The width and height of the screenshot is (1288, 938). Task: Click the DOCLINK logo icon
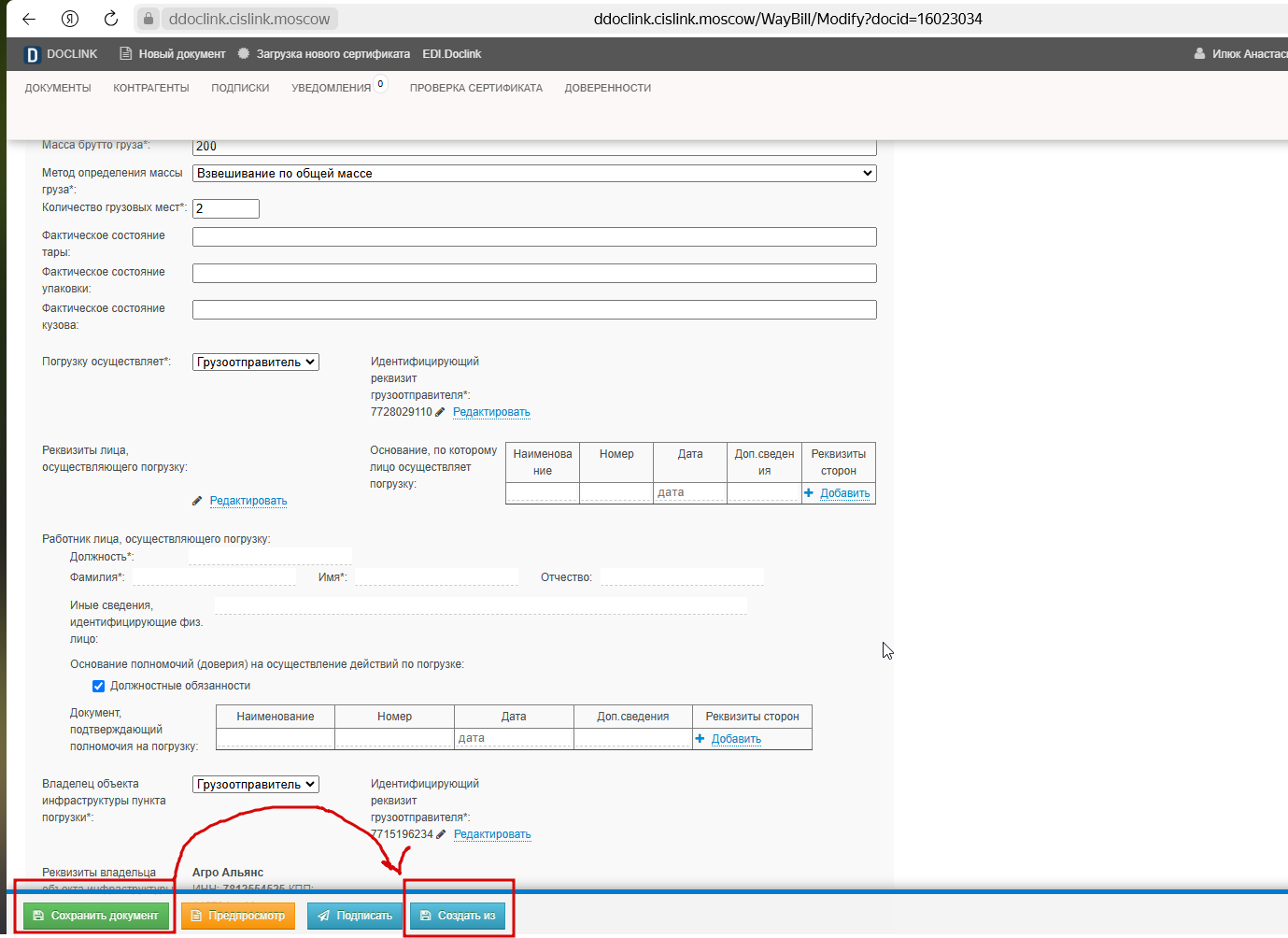tap(32, 54)
